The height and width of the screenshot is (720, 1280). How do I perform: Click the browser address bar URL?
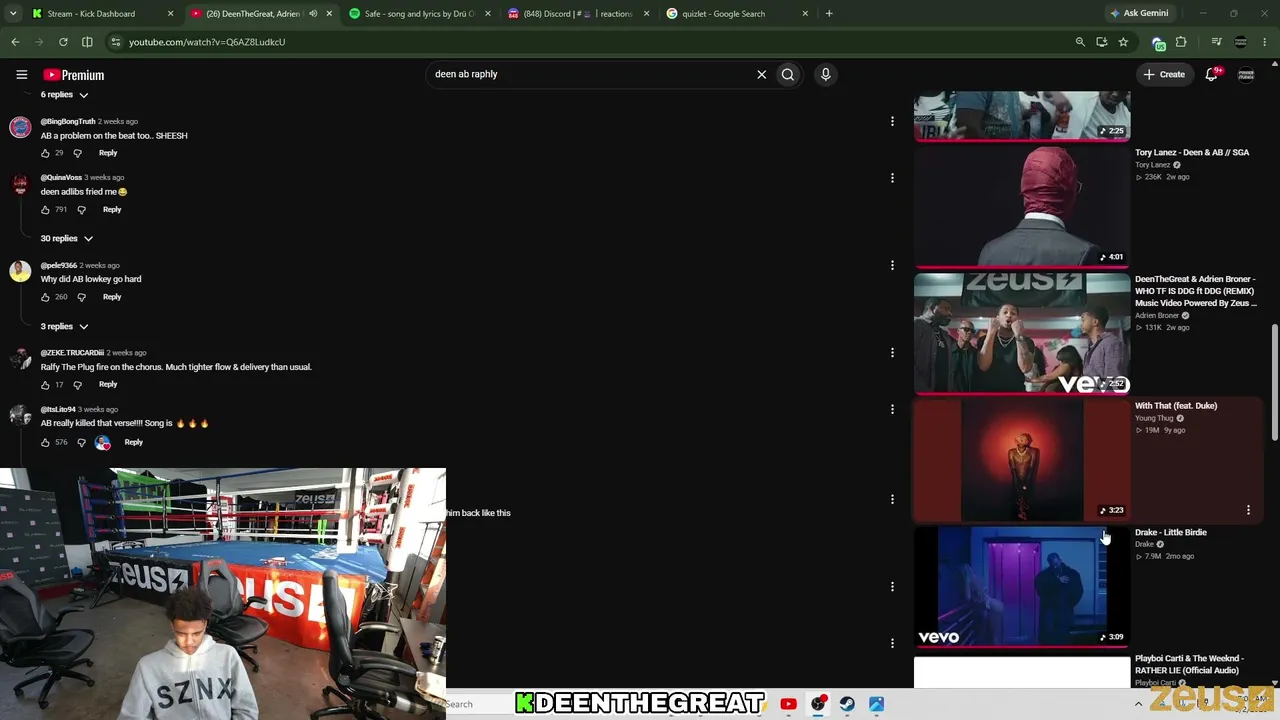pyautogui.click(x=207, y=42)
